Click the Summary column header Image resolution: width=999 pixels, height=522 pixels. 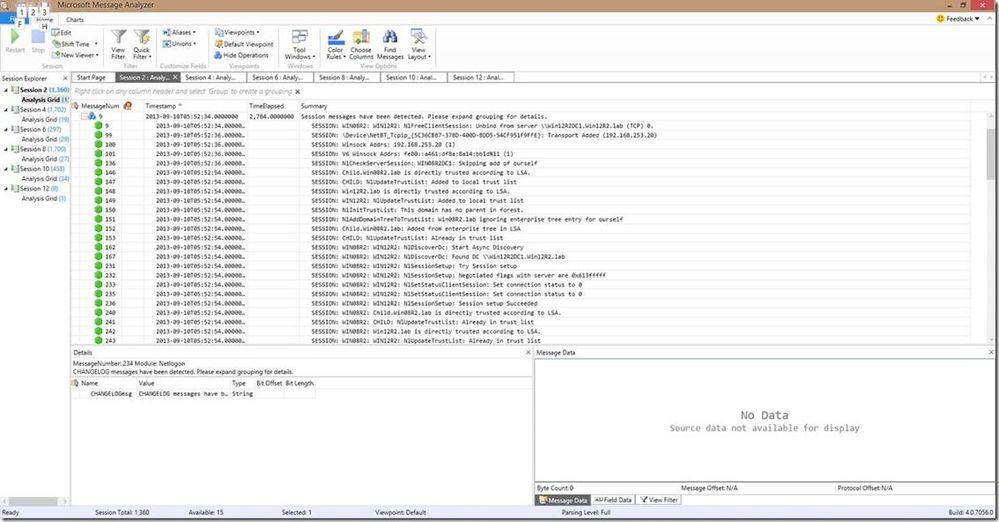coord(313,106)
